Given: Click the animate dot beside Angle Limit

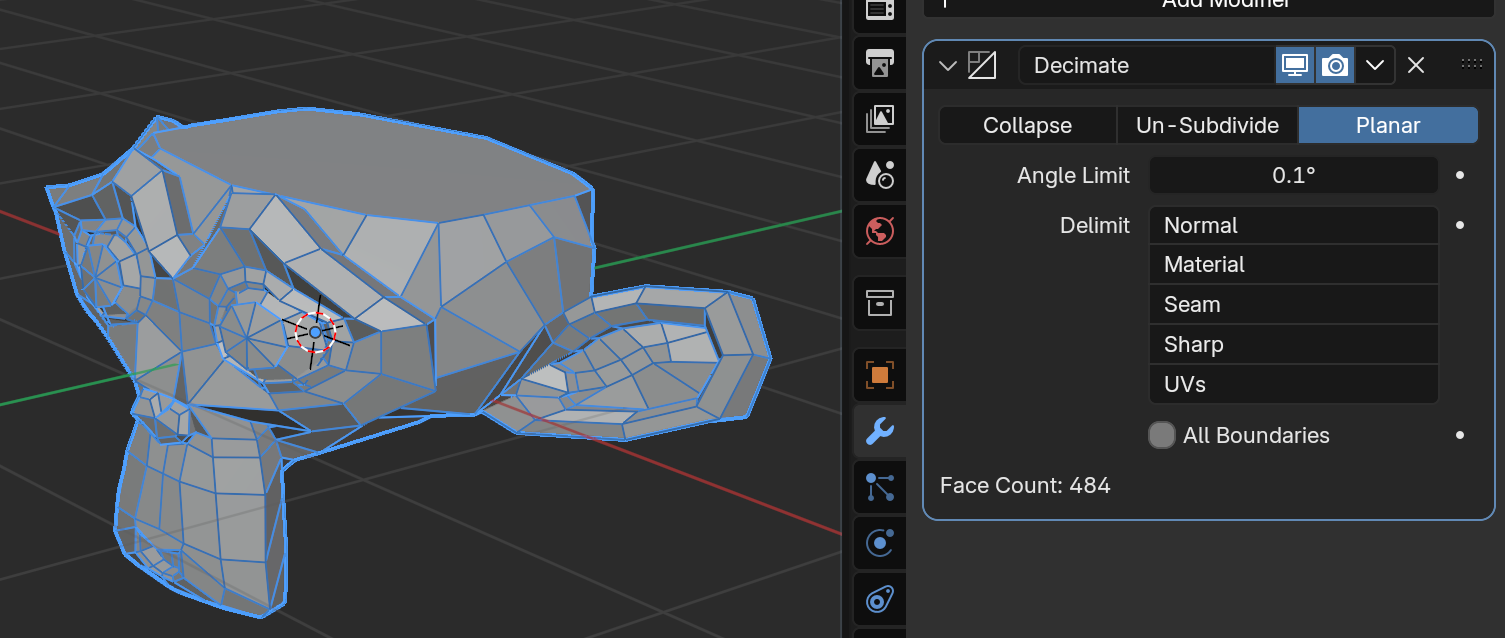Looking at the screenshot, I should pyautogui.click(x=1460, y=175).
